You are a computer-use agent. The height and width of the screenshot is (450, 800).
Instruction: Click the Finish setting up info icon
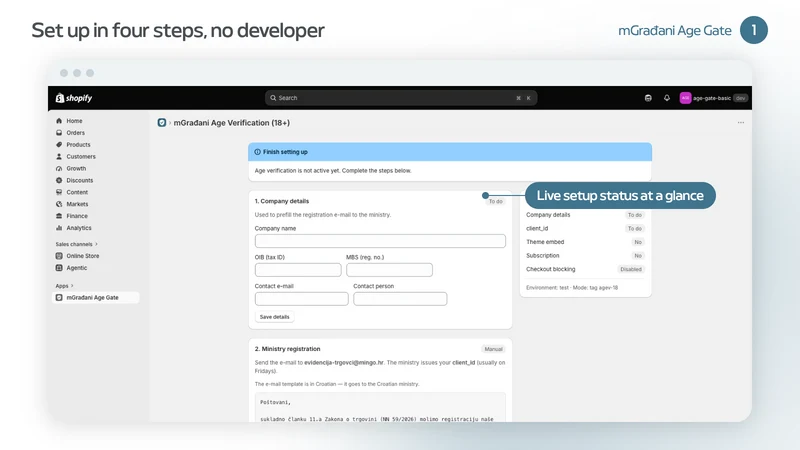pos(258,152)
